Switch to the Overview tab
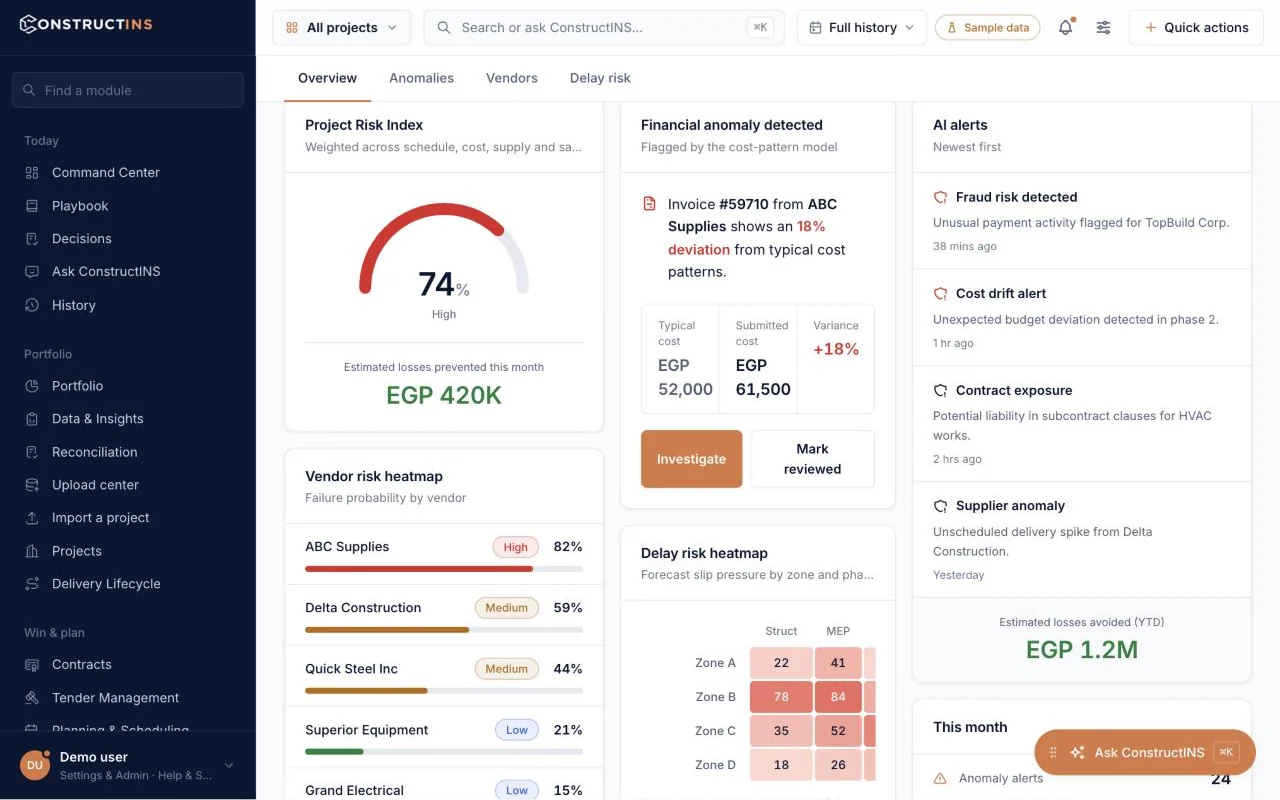Viewport: 1280px width, 800px height. point(327,78)
